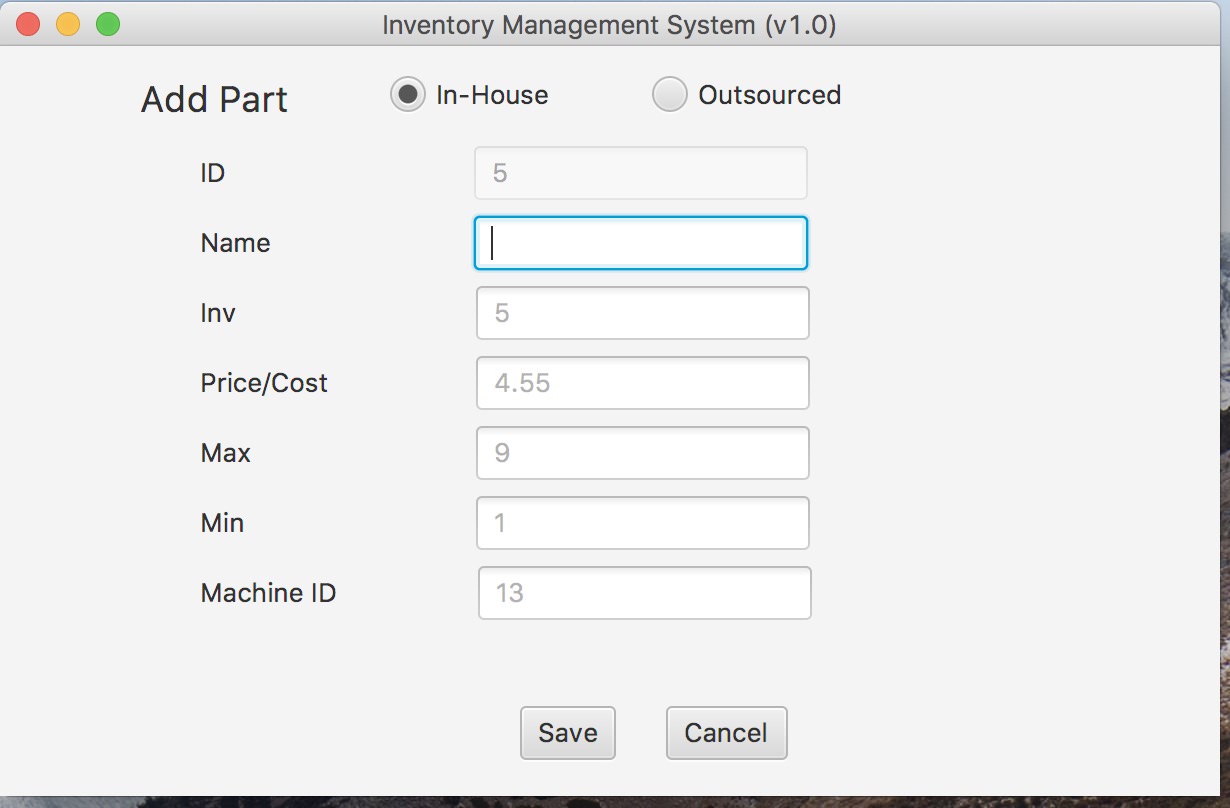
Task: Select the Price/Cost input box
Action: click(x=642, y=383)
